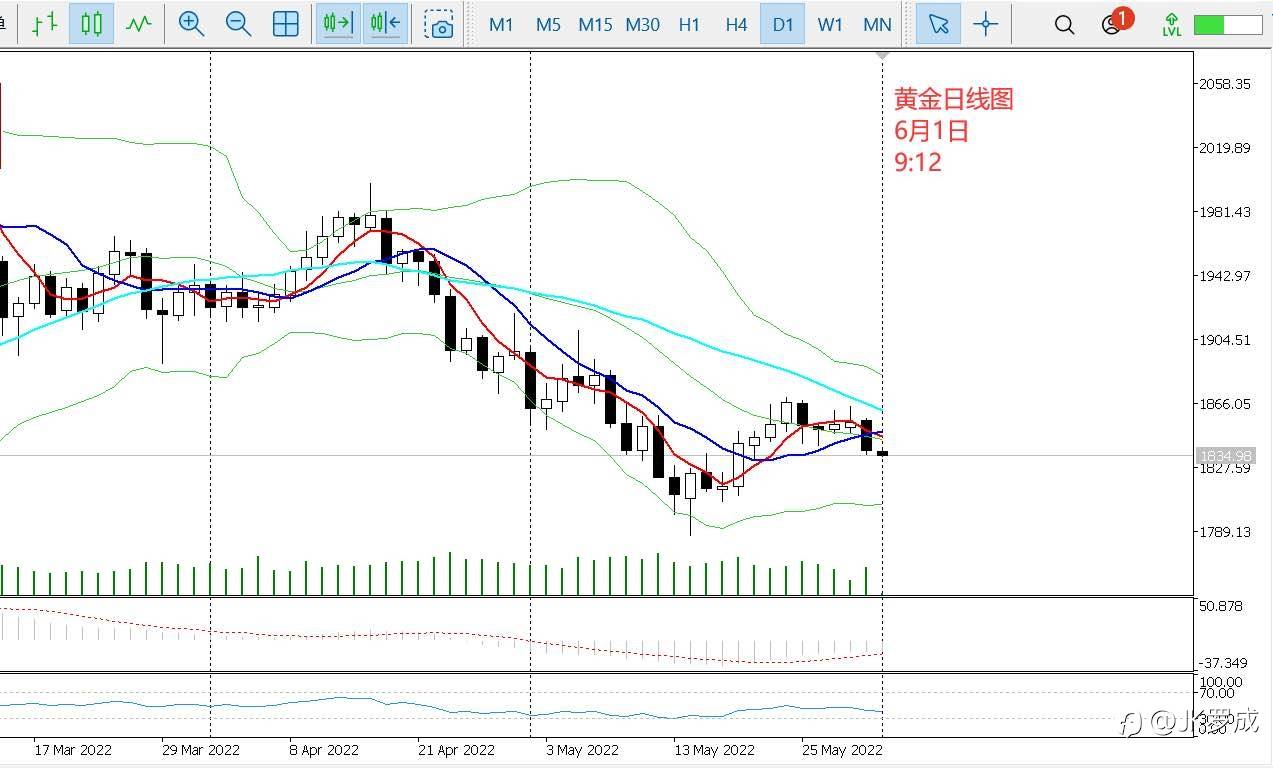This screenshot has height=768, width=1273.
Task: Select H4 timeframe
Action: (736, 24)
